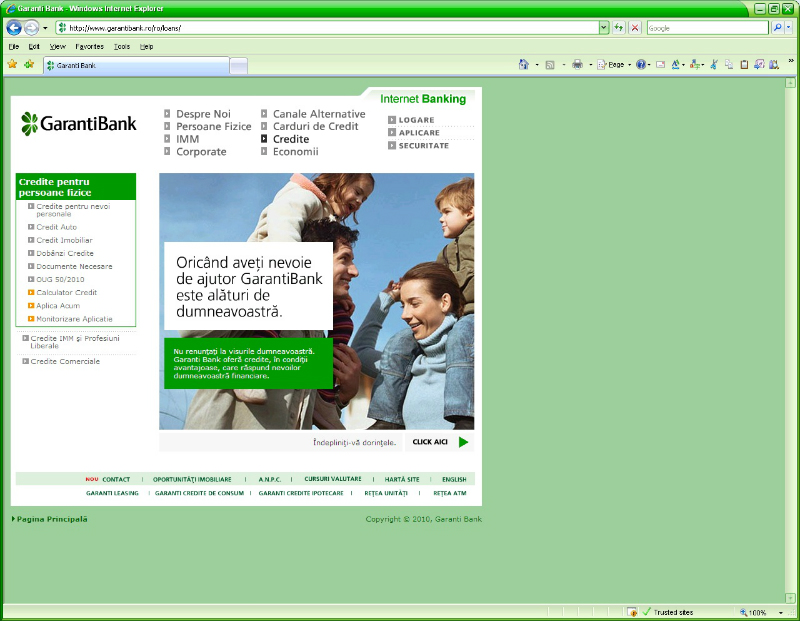800x621 pixels.
Task: Open the Help icon dropdown arrow
Action: pyautogui.click(x=649, y=65)
